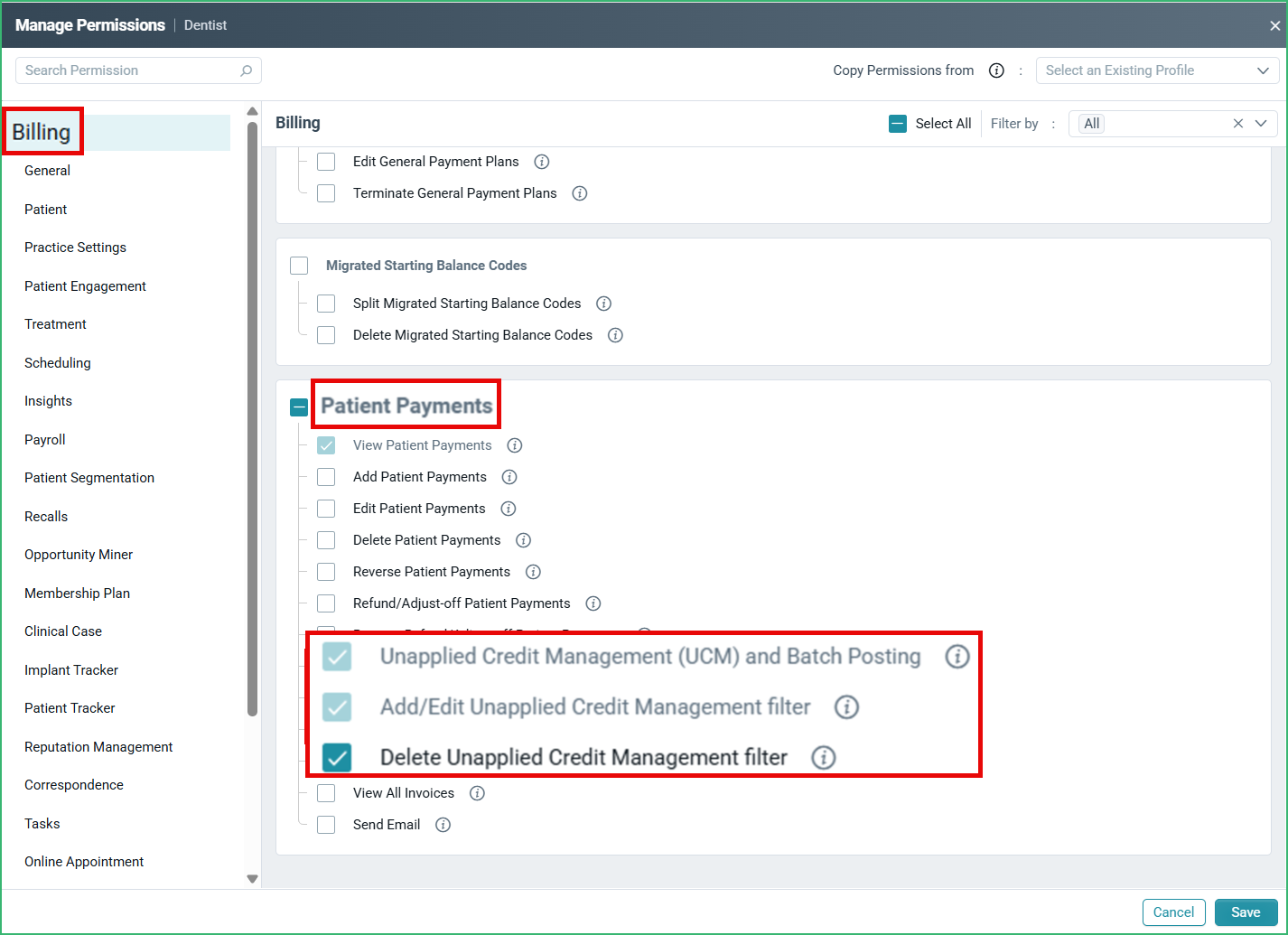Click the info icon beside Terminate General Payment Plans
The height and width of the screenshot is (935, 1288).
point(580,193)
